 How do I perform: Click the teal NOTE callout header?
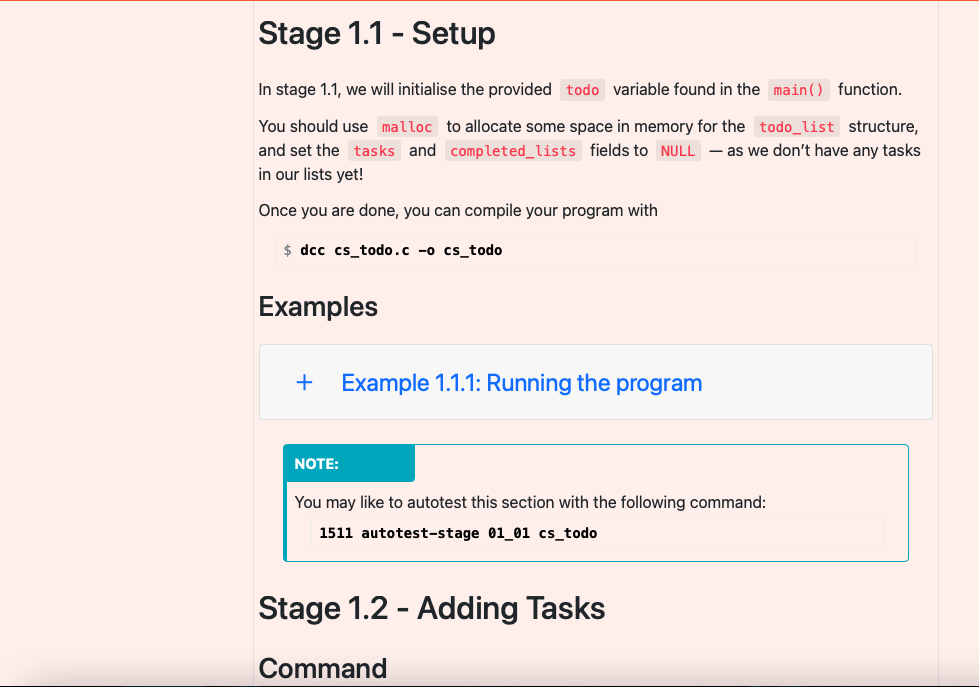click(348, 463)
